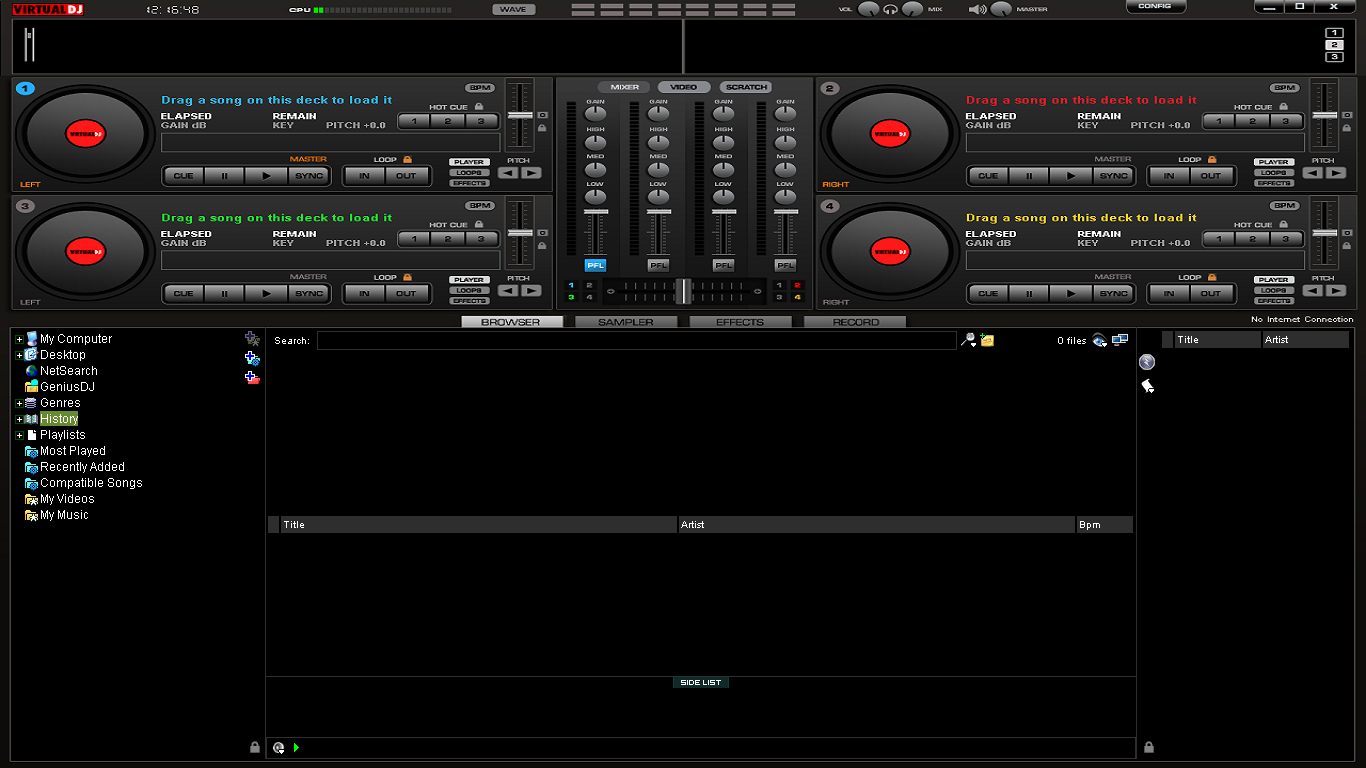The image size is (1366, 768).
Task: Enable PFL on the first mixer channel
Action: click(594, 265)
